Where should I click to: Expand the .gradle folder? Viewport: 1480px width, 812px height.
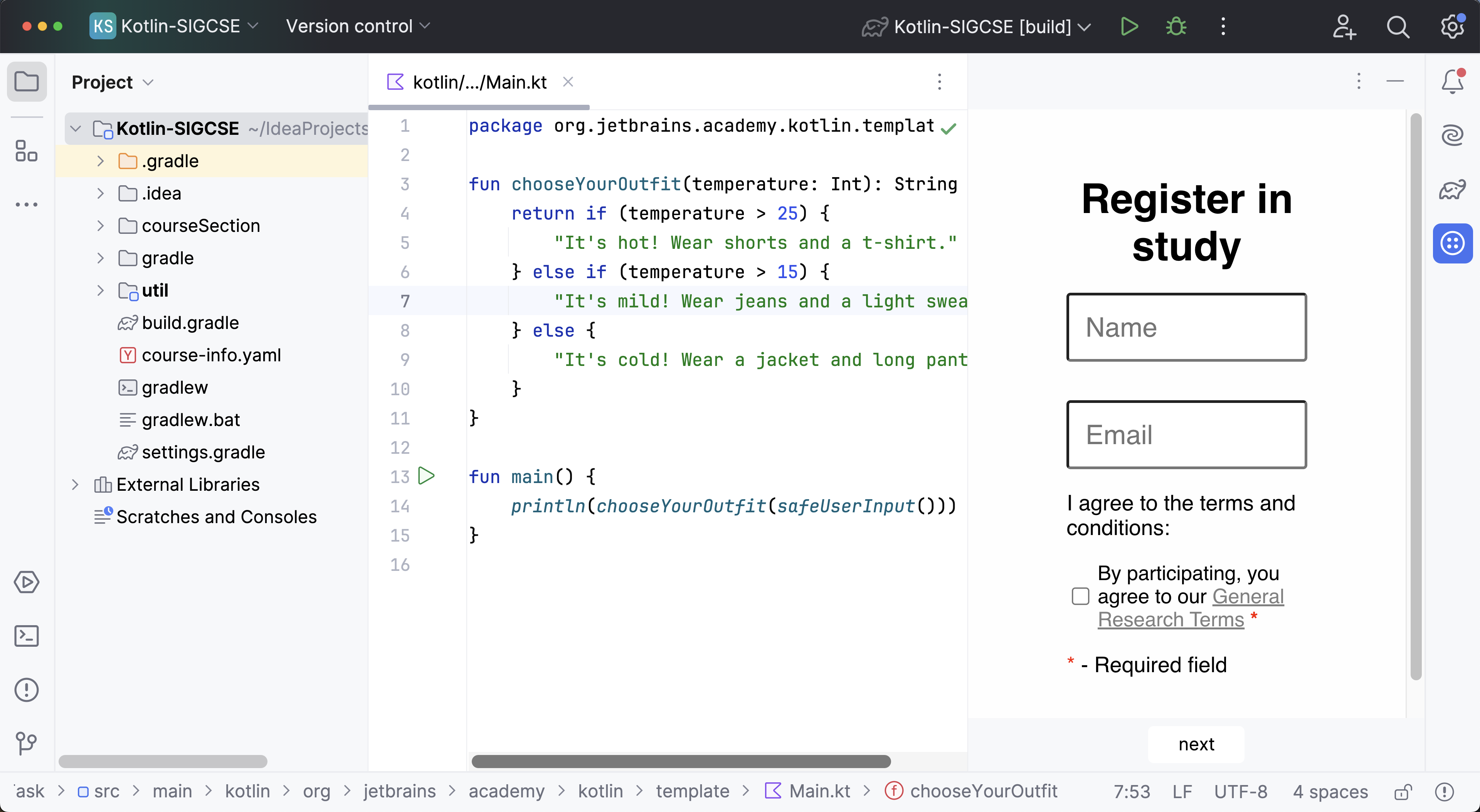[x=101, y=161]
